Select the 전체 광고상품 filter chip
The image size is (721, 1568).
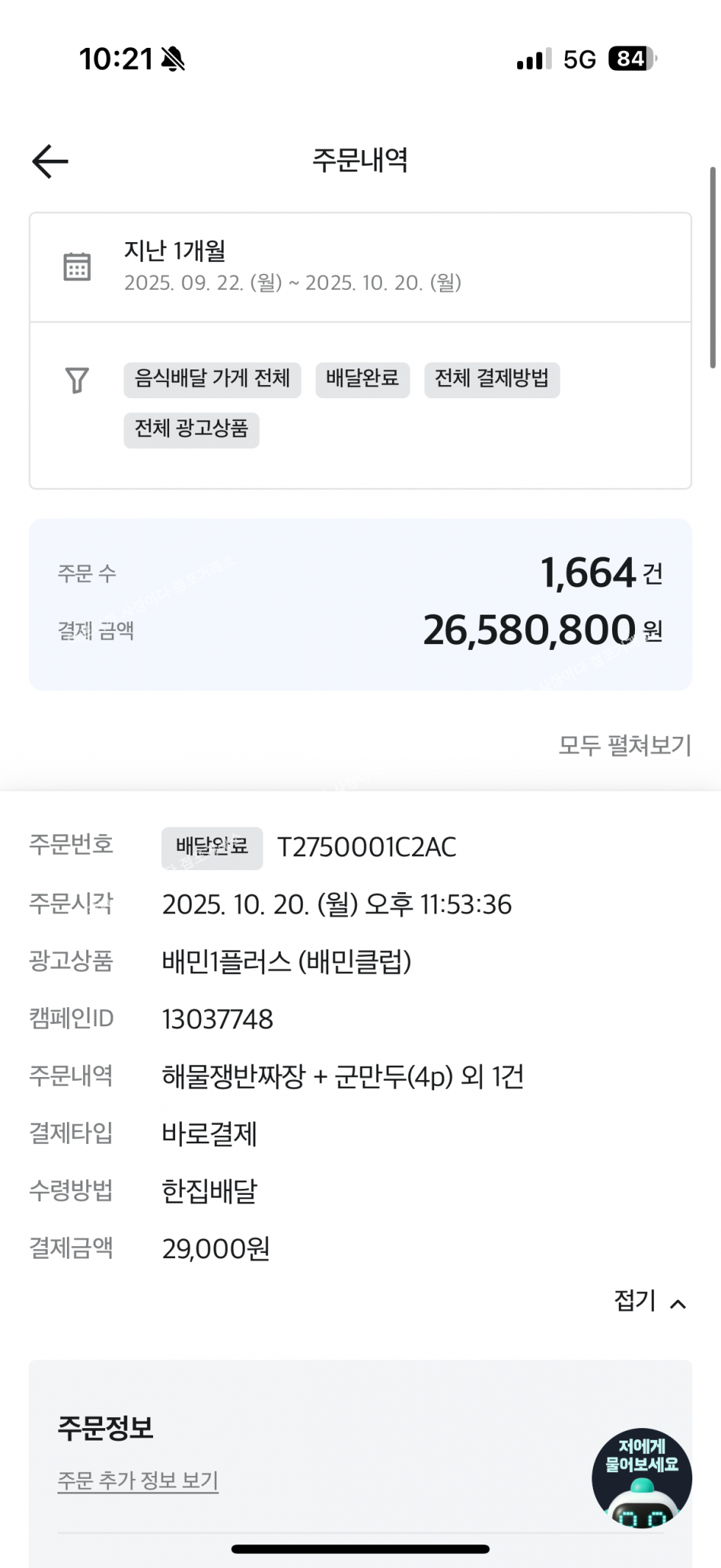pos(191,430)
